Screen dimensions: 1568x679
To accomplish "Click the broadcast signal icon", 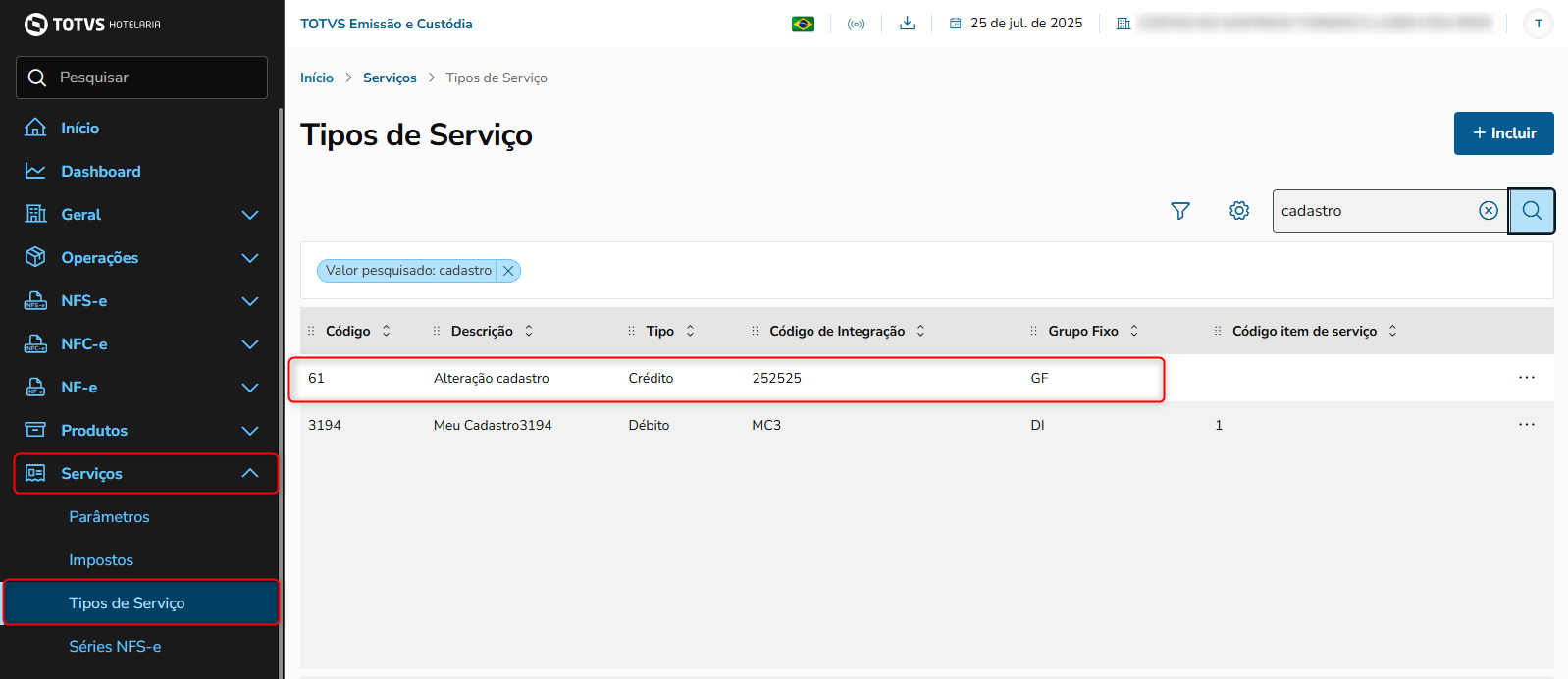I will 857,24.
